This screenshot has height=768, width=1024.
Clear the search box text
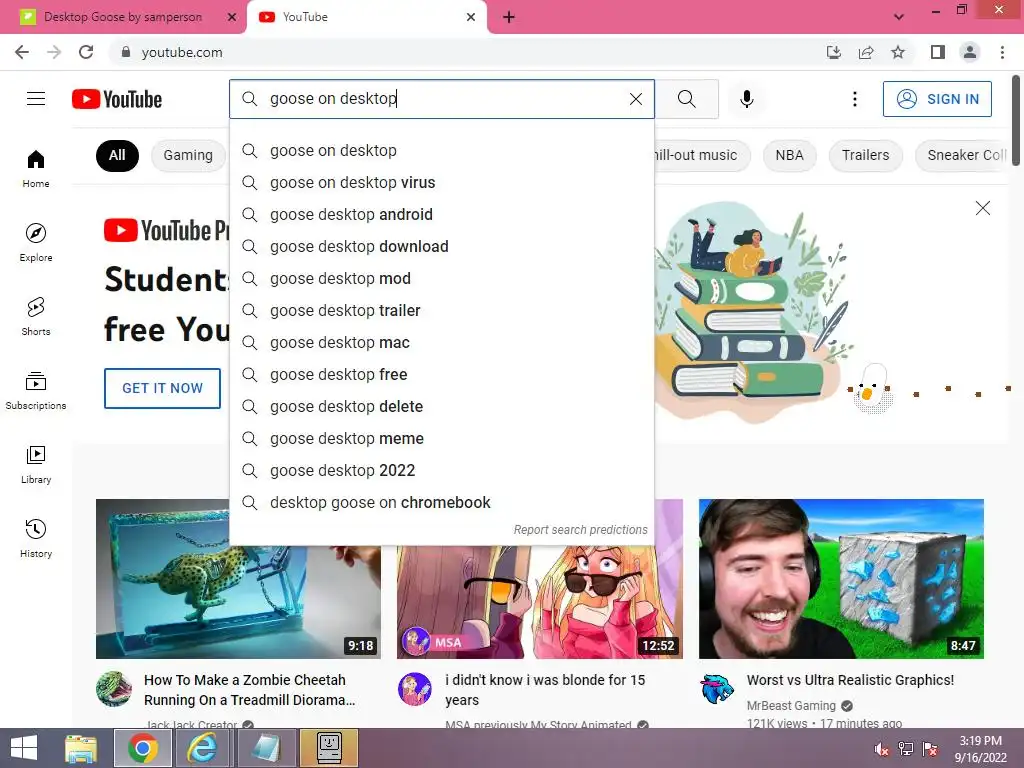point(635,99)
